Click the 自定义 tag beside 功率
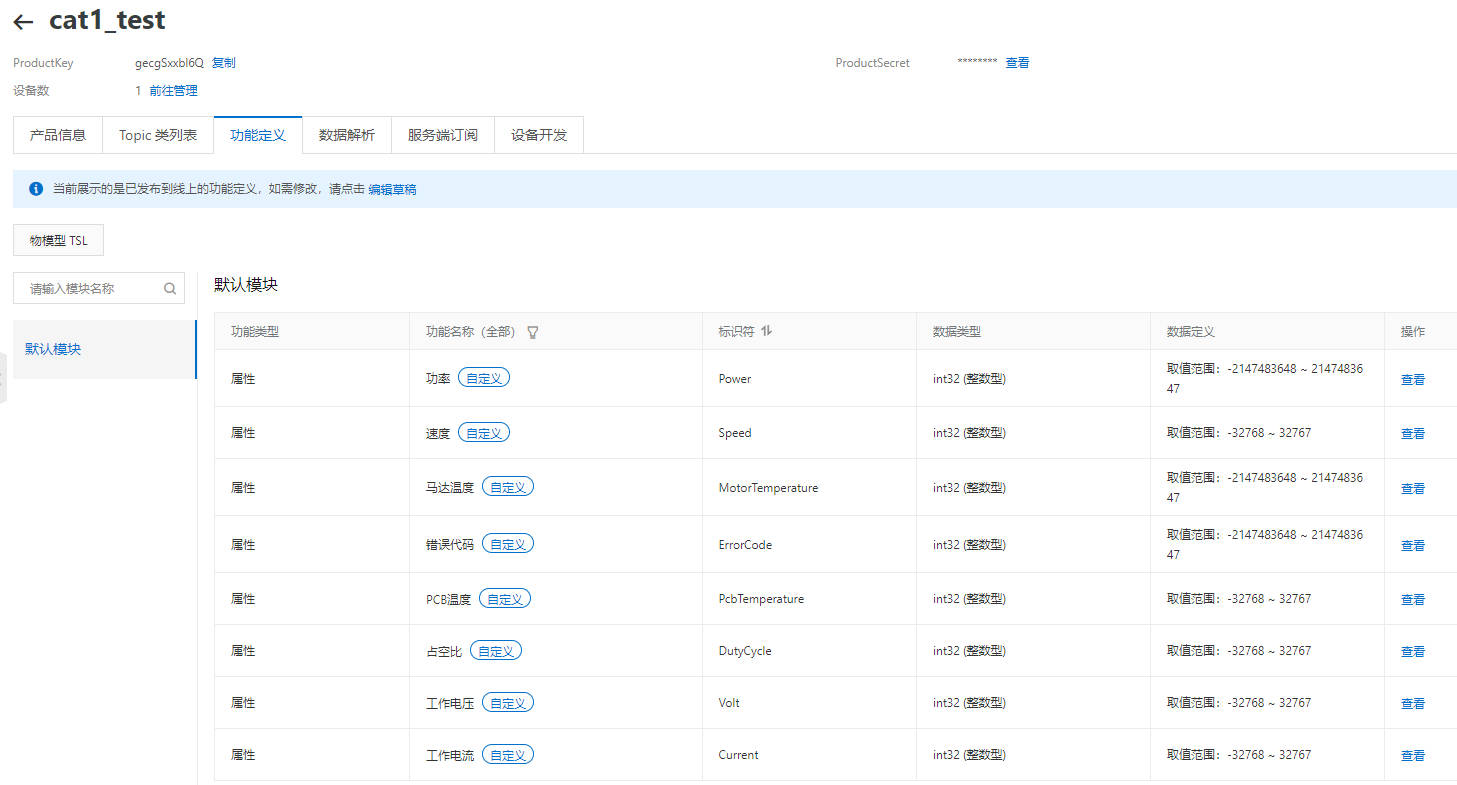Screen dimensions: 1457x785 coord(484,378)
